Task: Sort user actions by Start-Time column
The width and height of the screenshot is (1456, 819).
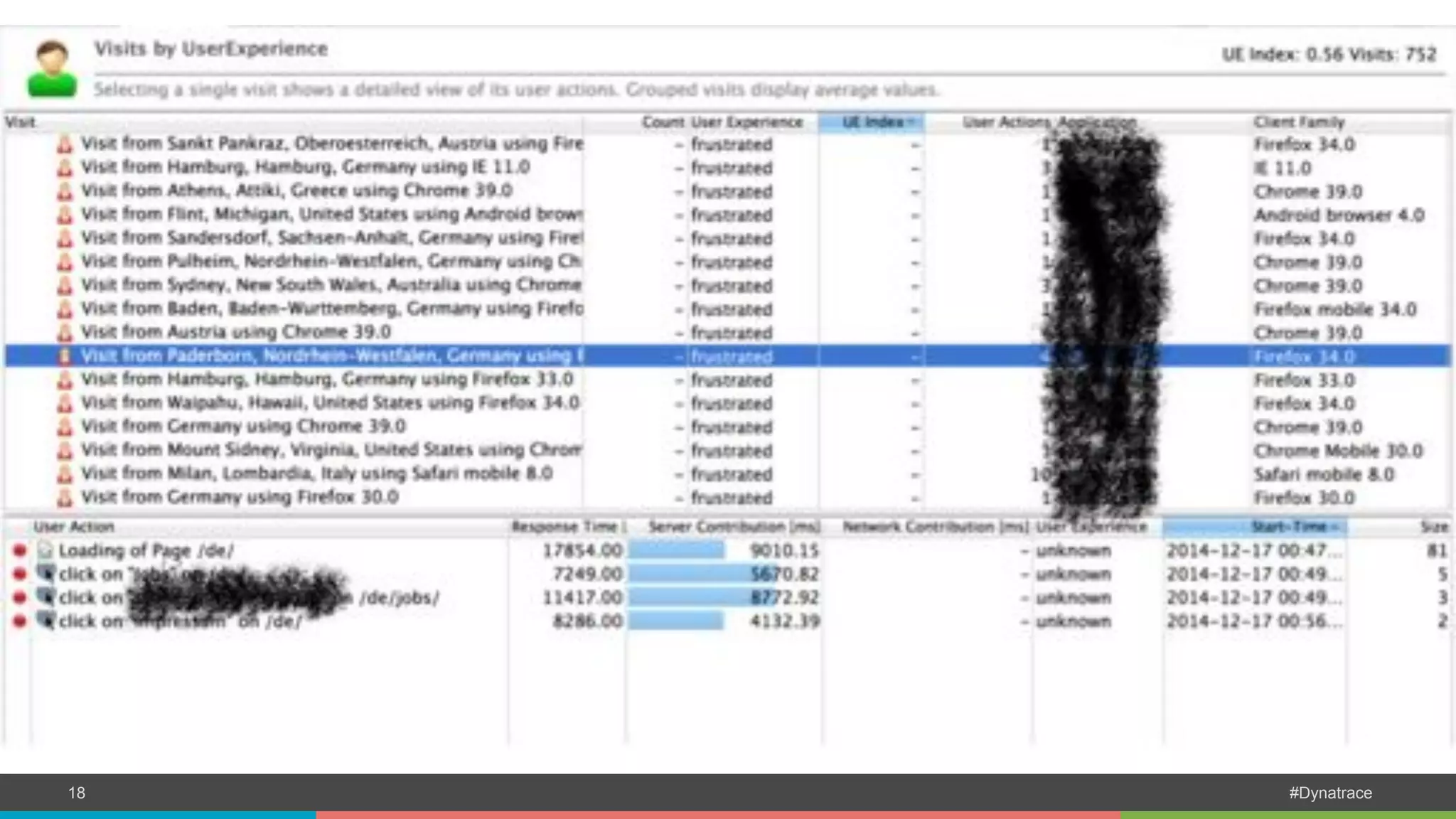Action: tap(1255, 527)
